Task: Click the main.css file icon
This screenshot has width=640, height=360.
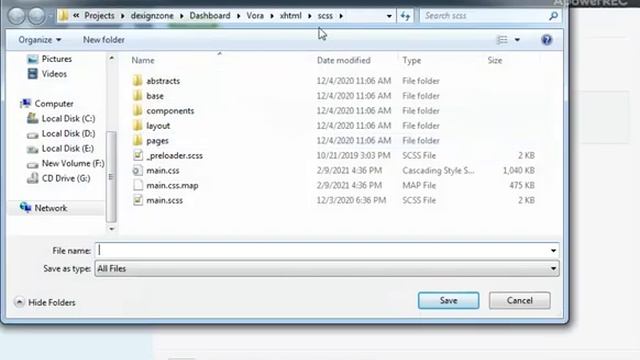Action: pyautogui.click(x=138, y=170)
